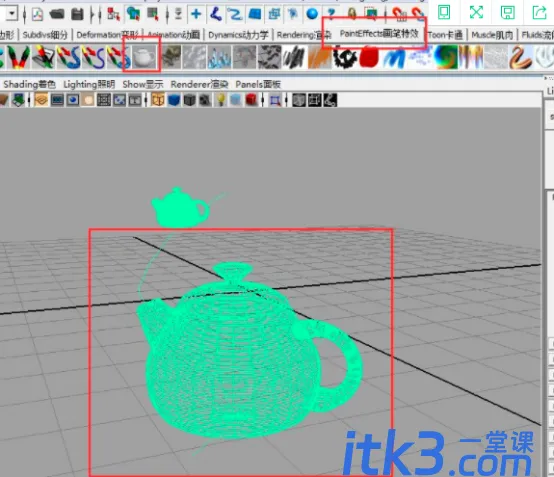
Task: Open the Lighting panel menu
Action: (89, 84)
